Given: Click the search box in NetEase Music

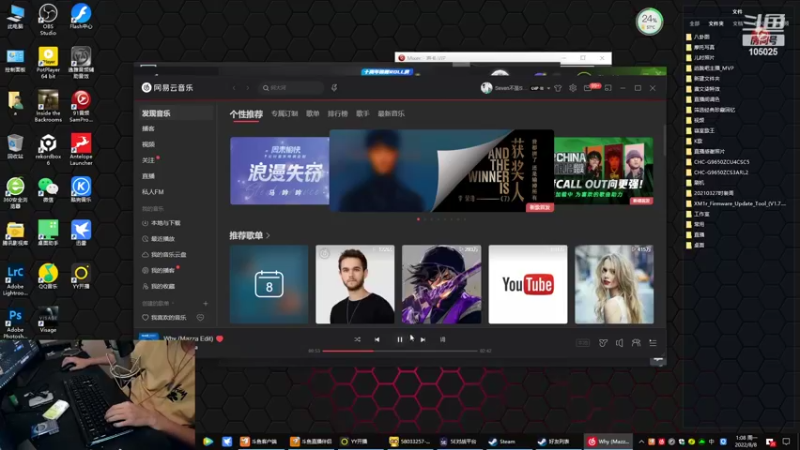Looking at the screenshot, I should coord(292,88).
